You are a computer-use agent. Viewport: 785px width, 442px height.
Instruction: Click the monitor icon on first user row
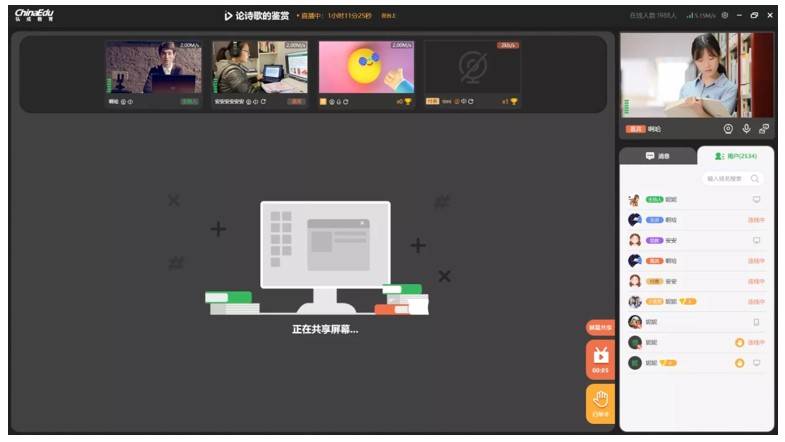tap(756, 199)
